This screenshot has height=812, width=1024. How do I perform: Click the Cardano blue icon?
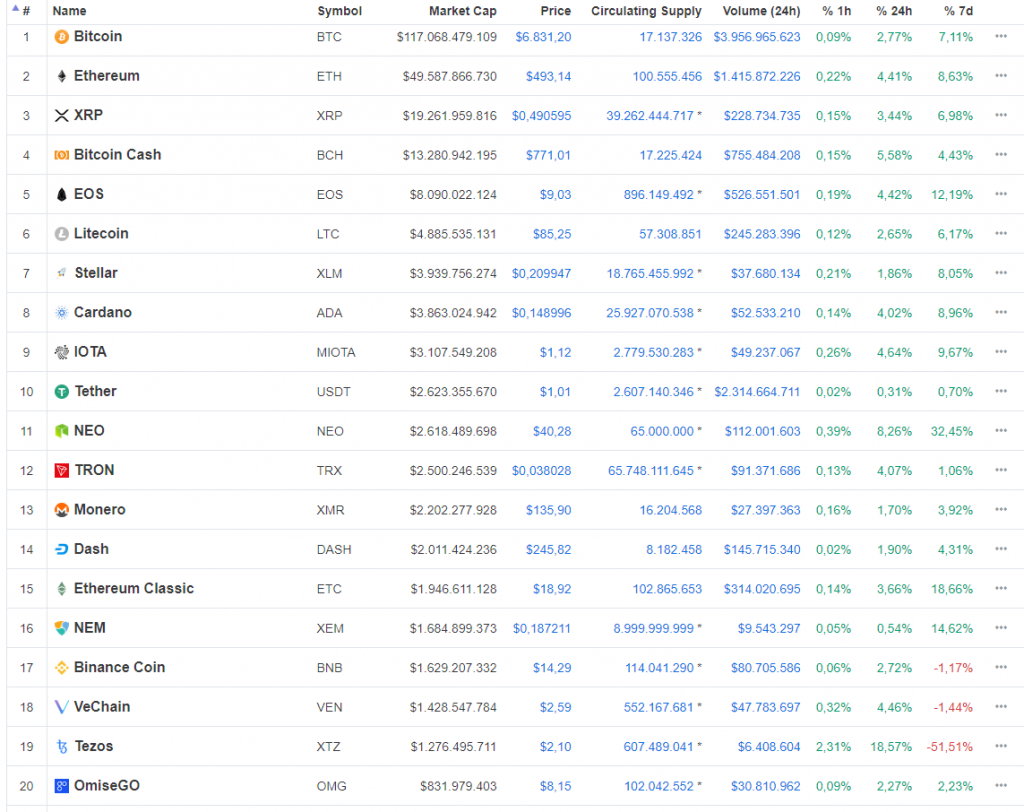click(61, 313)
